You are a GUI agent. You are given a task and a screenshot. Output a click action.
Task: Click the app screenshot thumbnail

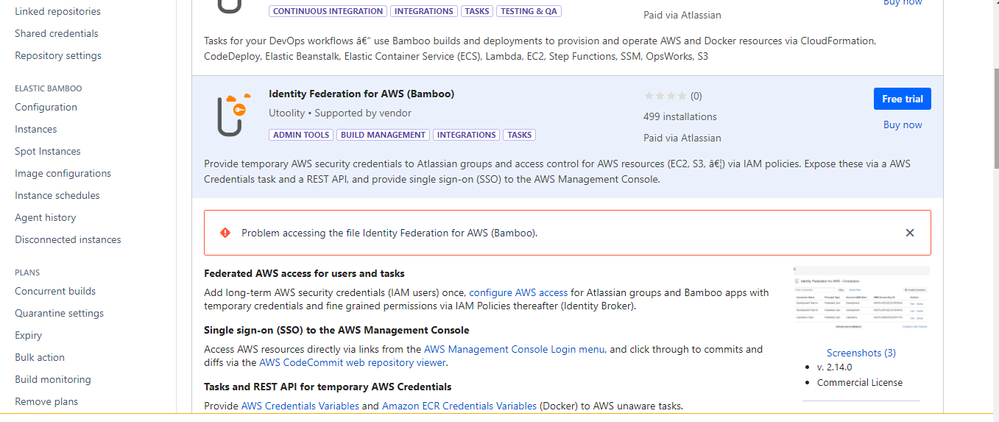click(861, 300)
